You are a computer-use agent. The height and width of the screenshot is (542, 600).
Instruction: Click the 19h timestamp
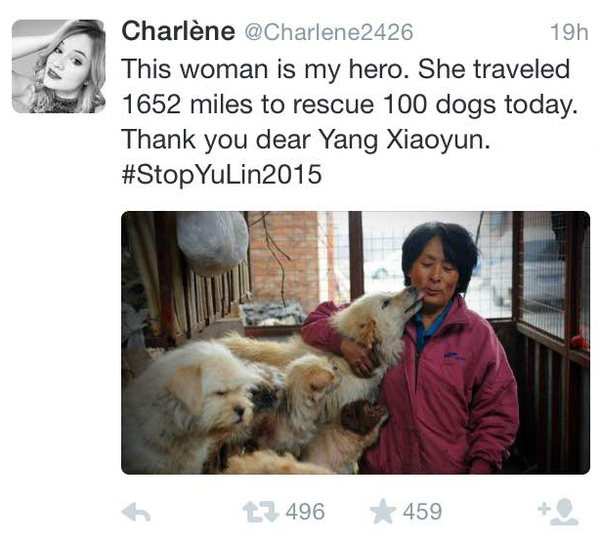click(569, 32)
